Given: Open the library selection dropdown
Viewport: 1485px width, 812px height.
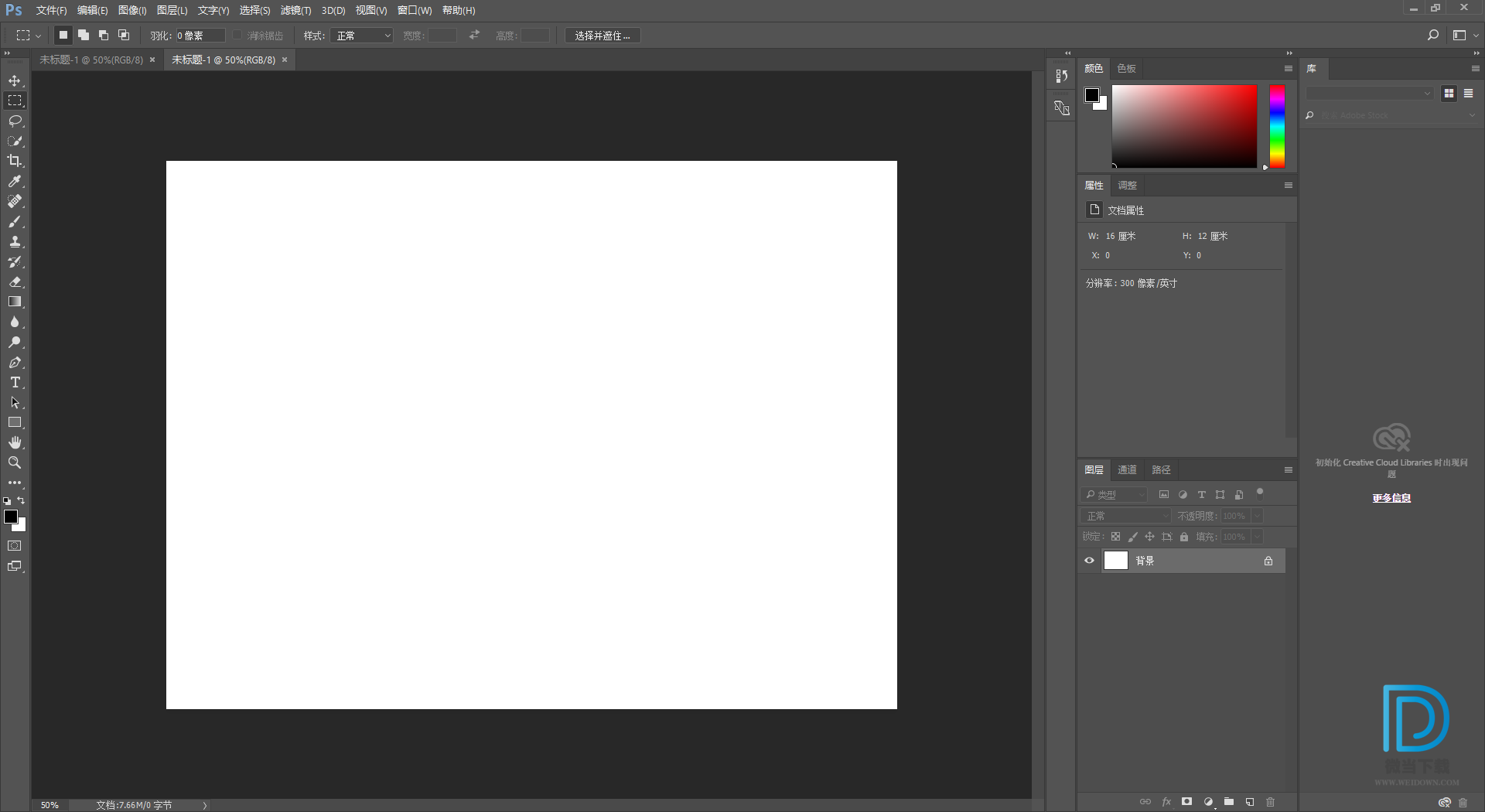Looking at the screenshot, I should (1370, 93).
